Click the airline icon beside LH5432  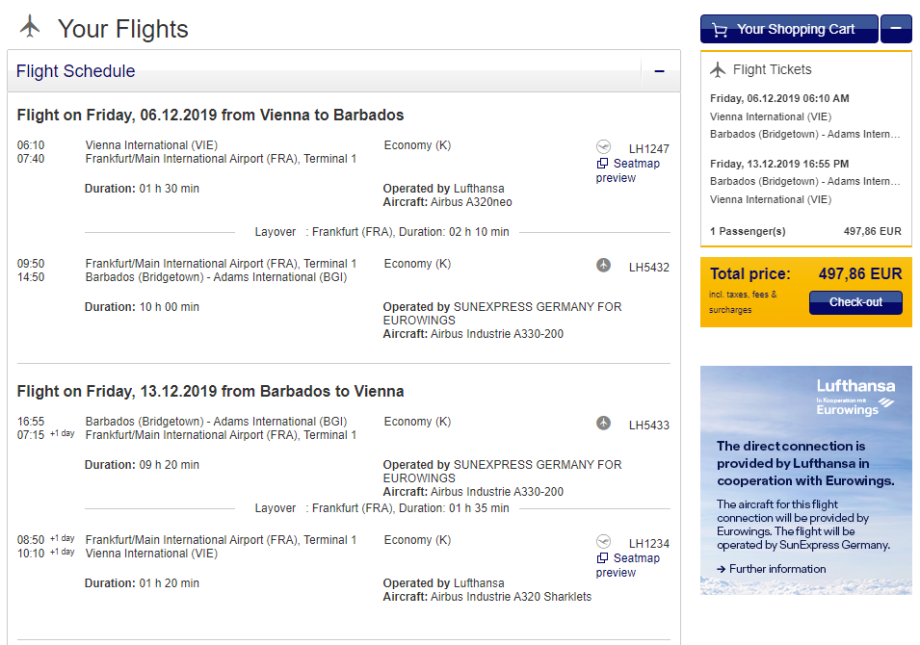(x=603, y=265)
